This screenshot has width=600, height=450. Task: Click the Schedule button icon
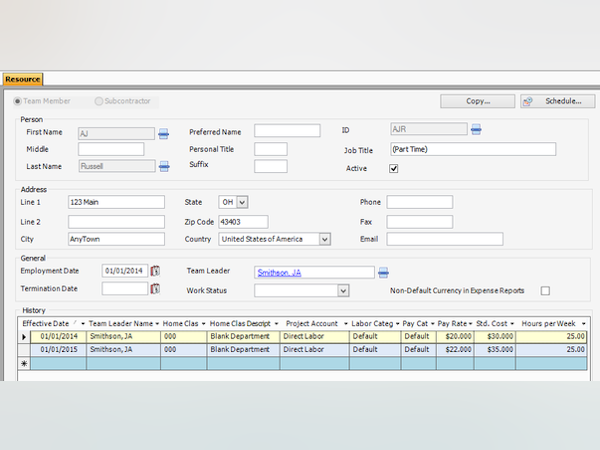(x=528, y=101)
